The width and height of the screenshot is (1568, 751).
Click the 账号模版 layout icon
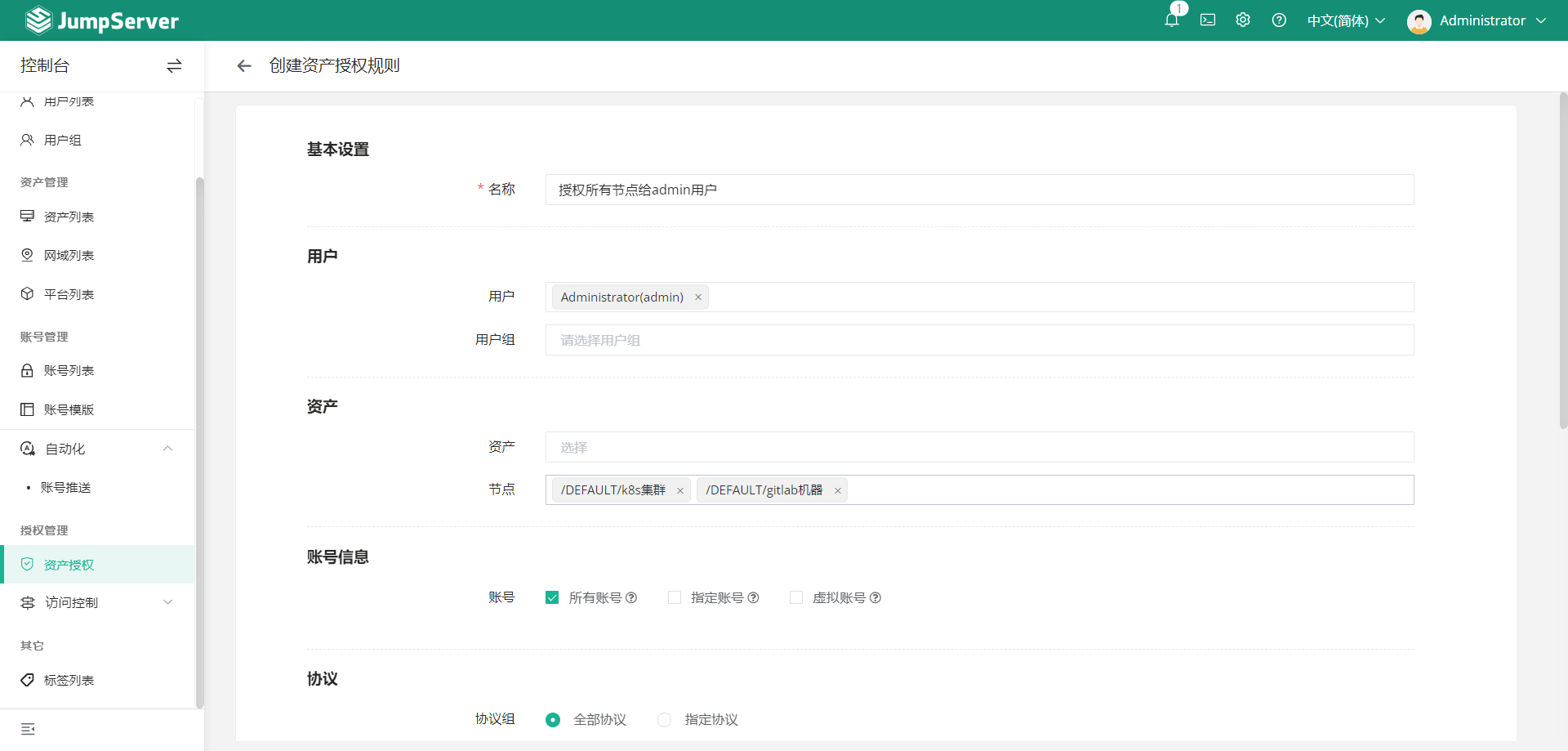tap(27, 409)
